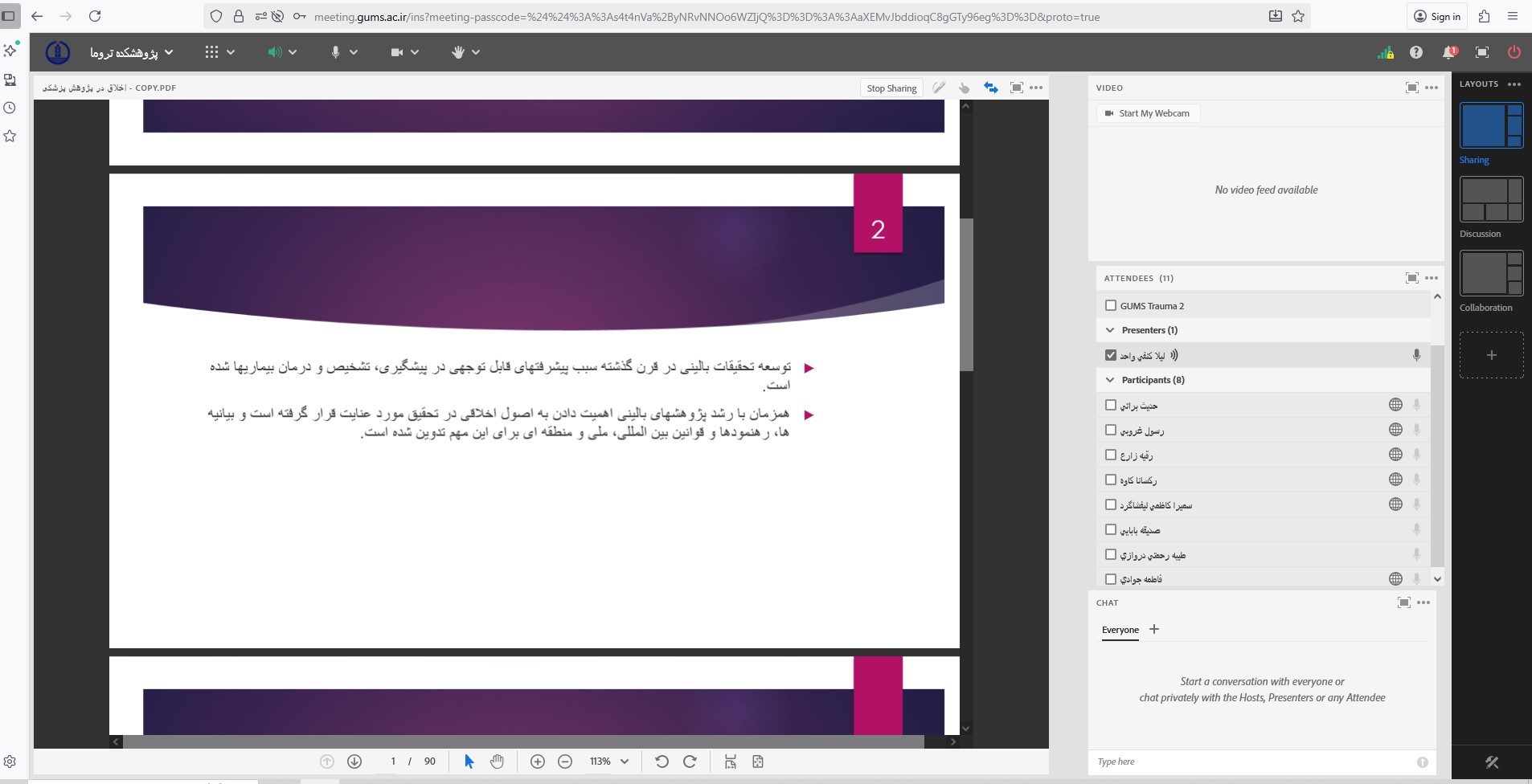Open notifications bell in top bar
The width and height of the screenshot is (1532, 784).
[x=1448, y=52]
